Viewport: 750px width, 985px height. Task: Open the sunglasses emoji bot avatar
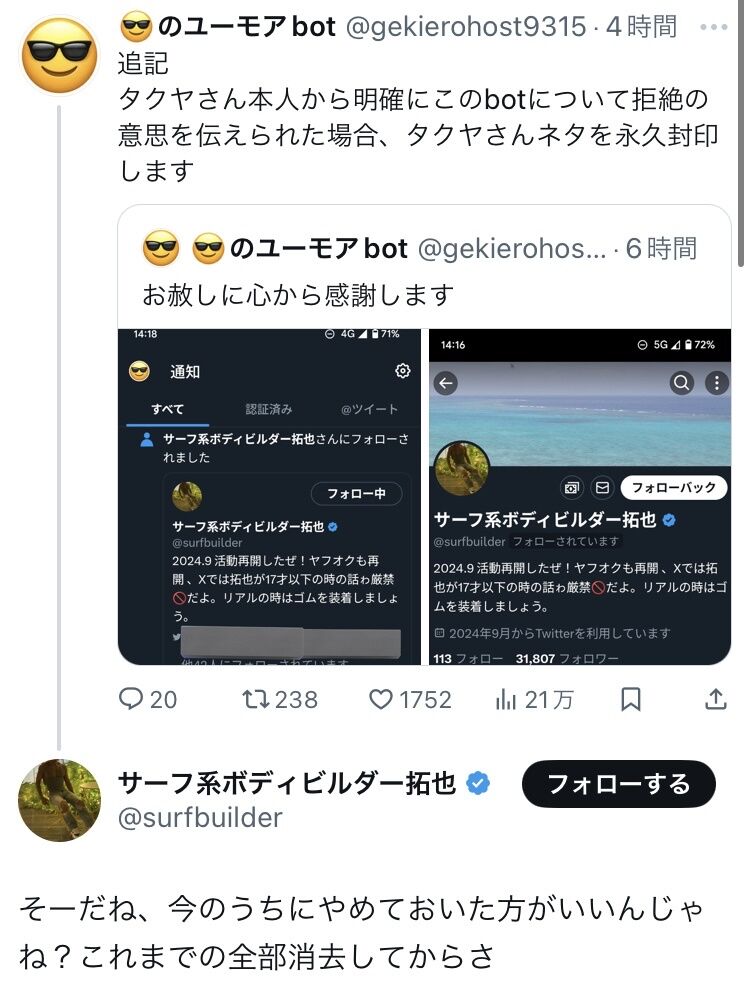[x=60, y=56]
